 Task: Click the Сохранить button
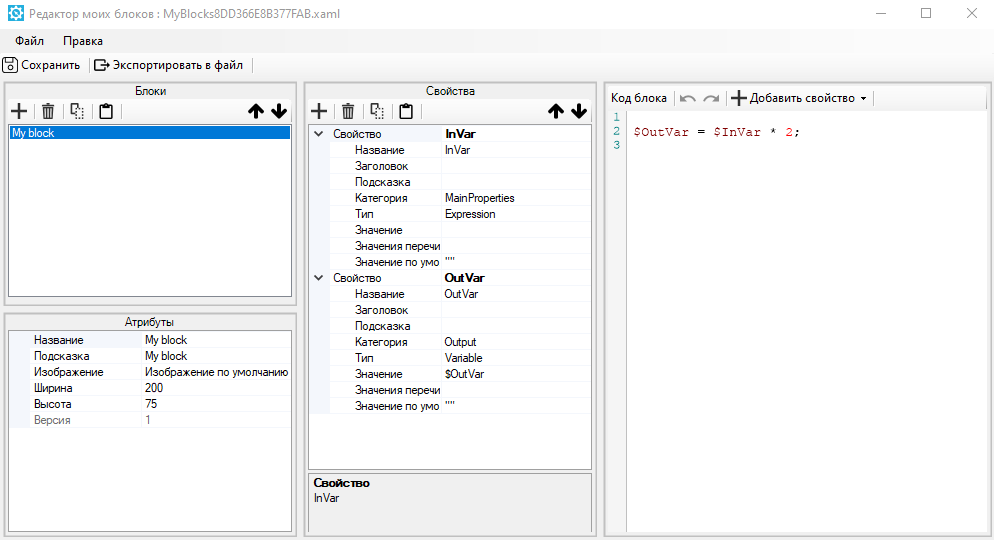coord(42,65)
